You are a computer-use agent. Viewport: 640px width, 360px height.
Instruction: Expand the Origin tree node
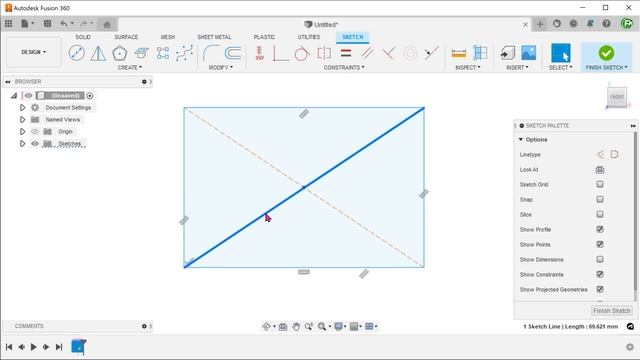(x=22, y=131)
